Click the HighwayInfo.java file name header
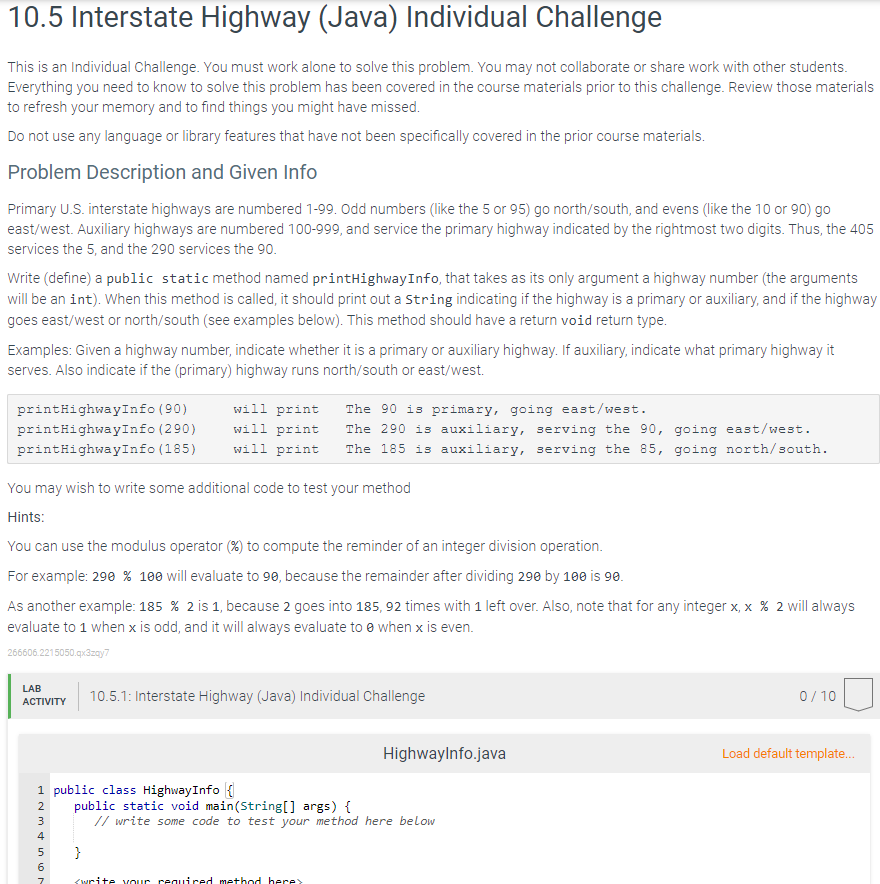The width and height of the screenshot is (880, 884). 443,753
